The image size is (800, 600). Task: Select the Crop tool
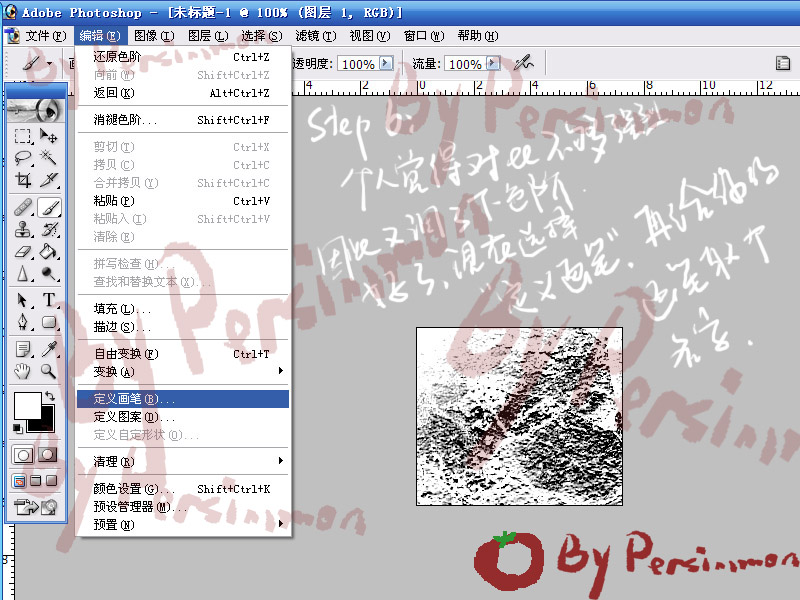22,180
